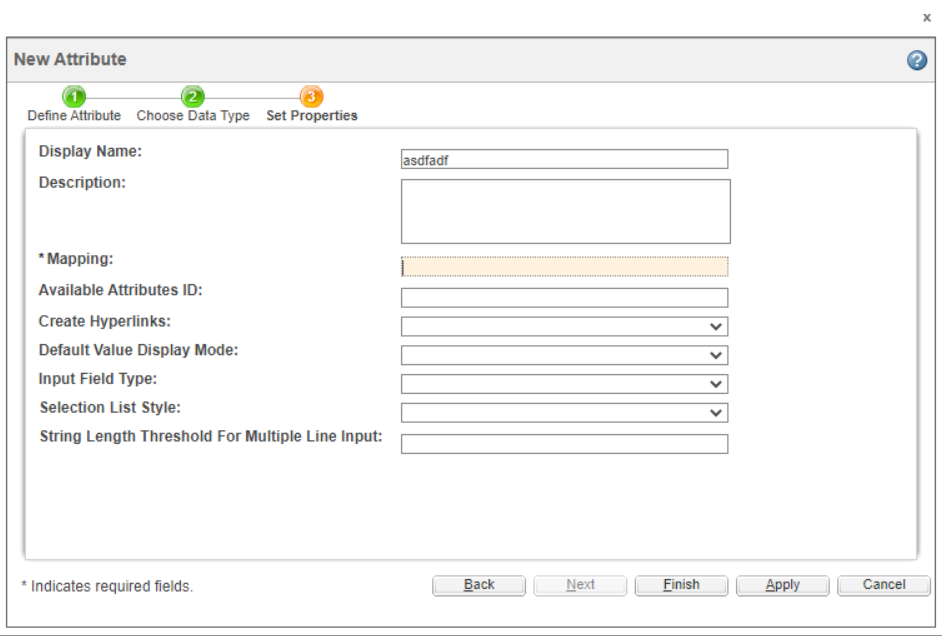The image size is (942, 636).
Task: Open the Input Field Type dropdown
Action: 565,384
